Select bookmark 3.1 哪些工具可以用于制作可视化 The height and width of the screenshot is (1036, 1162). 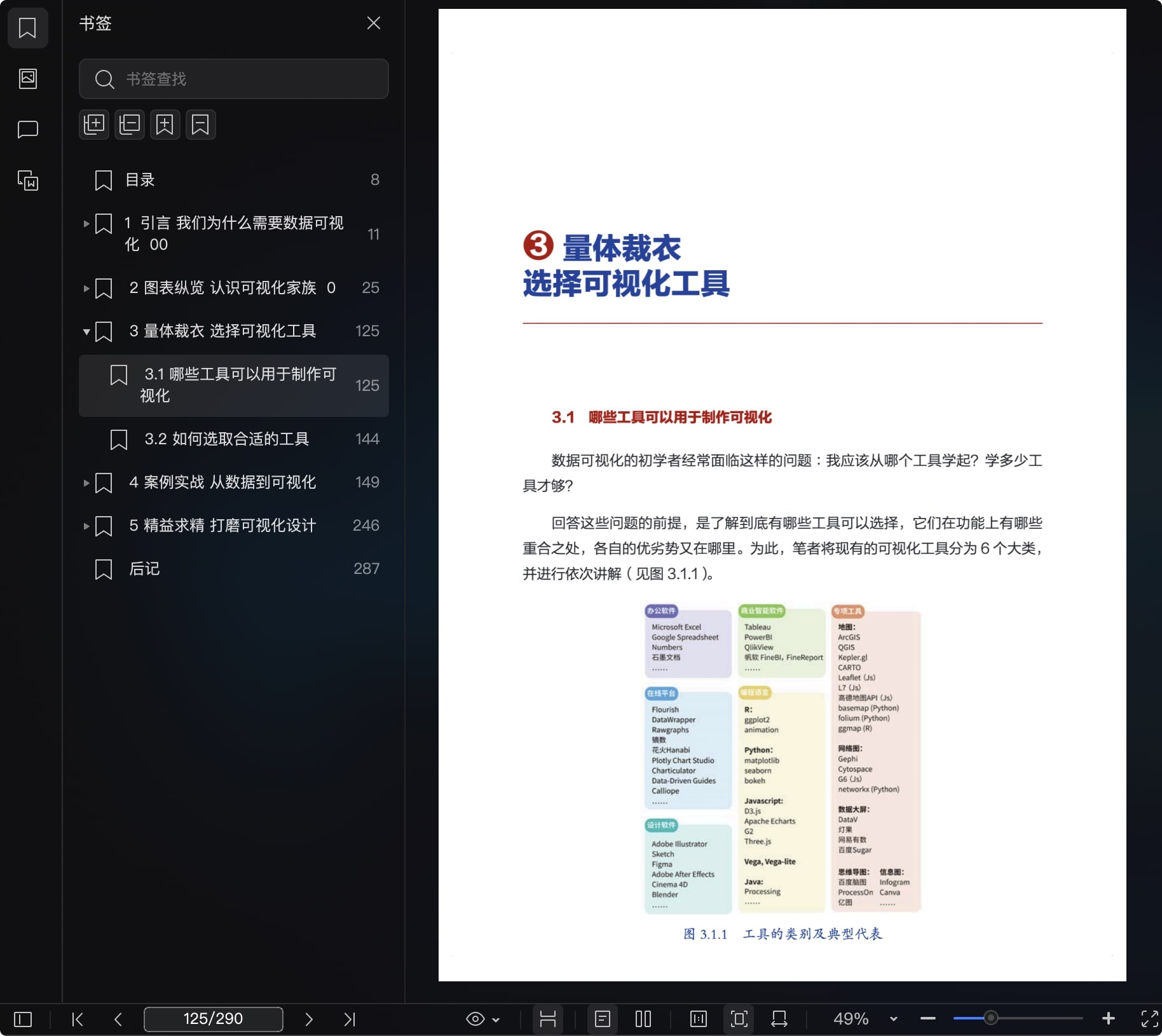point(233,385)
